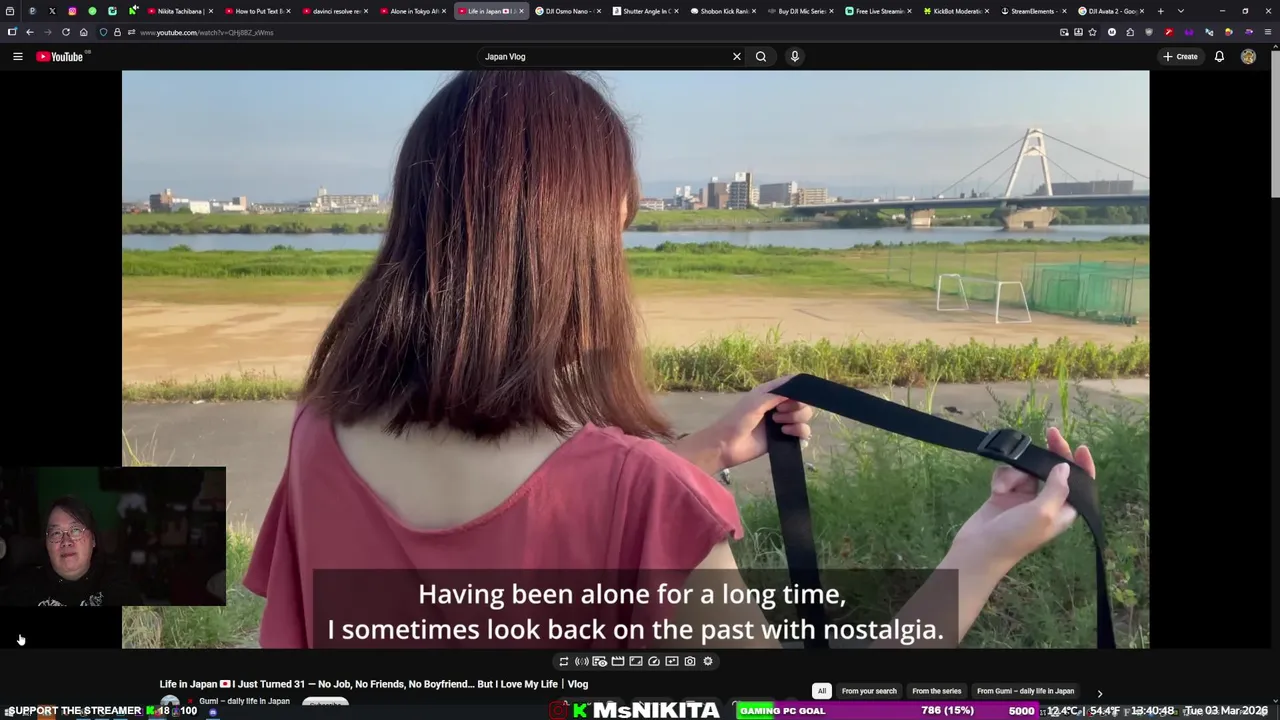This screenshot has width=1280, height=720.
Task: Open the YouTube guide hamburger menu
Action: click(x=17, y=56)
